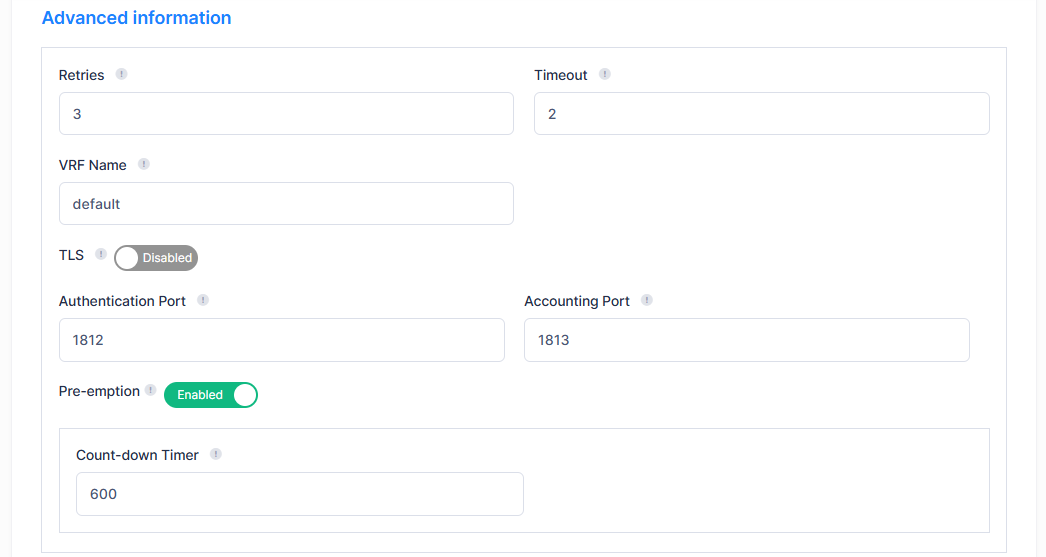
Task: Click the Pre-emption info icon
Action: (x=151, y=390)
